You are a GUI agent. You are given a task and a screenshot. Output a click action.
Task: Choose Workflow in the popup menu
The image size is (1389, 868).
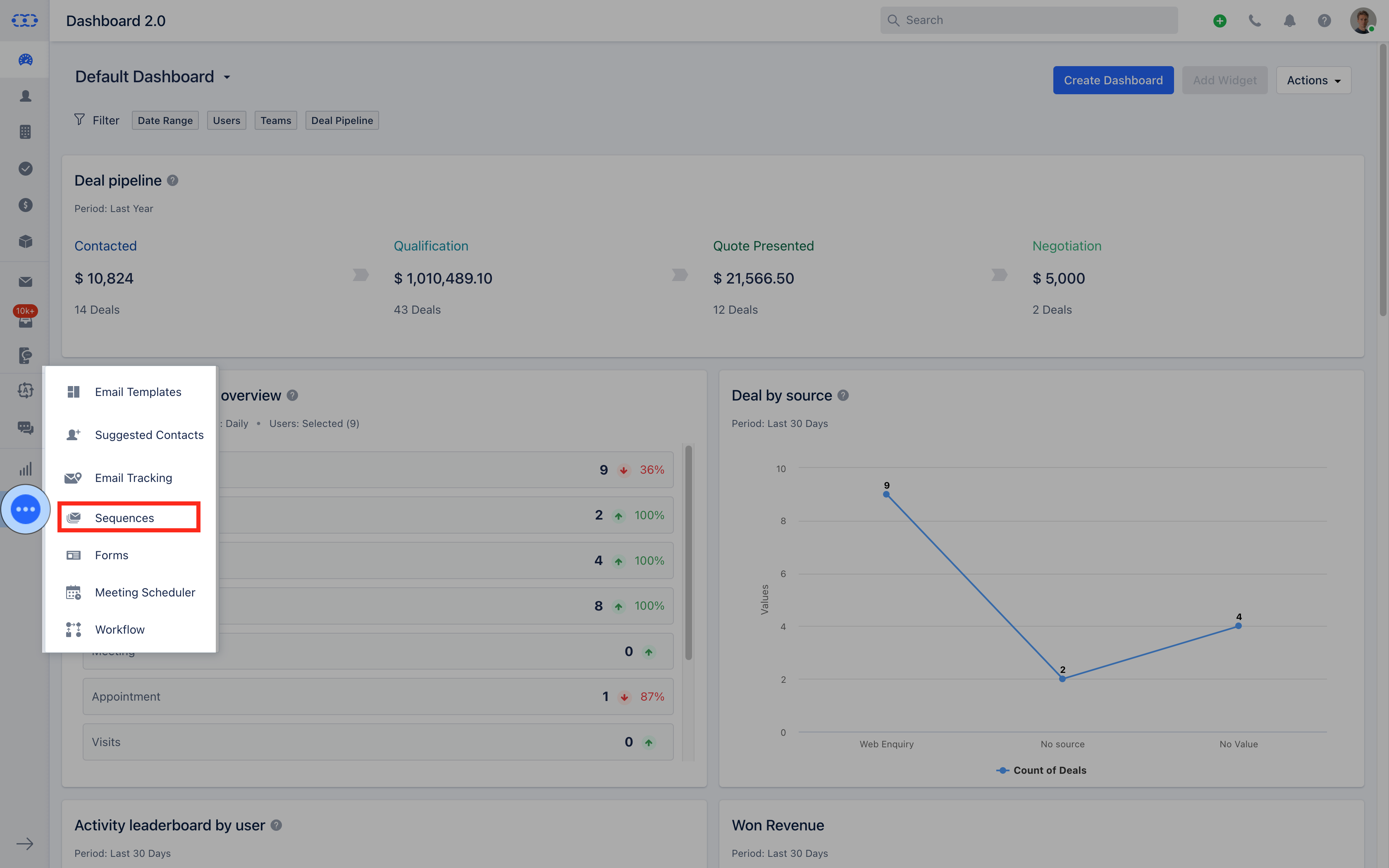(120, 629)
